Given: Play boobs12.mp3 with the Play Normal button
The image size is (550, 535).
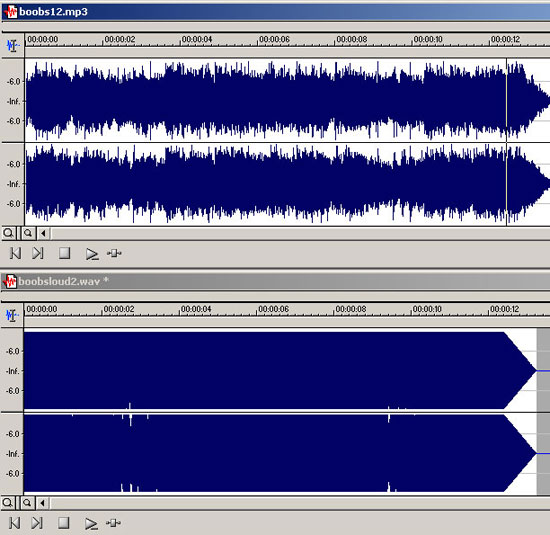Looking at the screenshot, I should (x=92, y=254).
